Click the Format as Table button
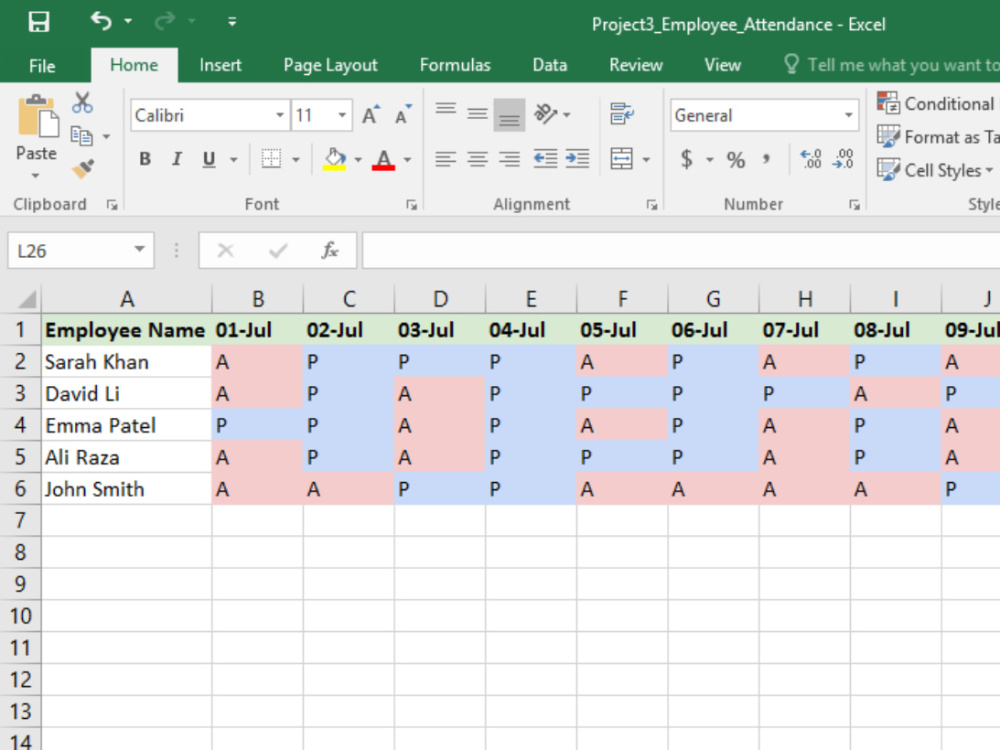This screenshot has width=1000, height=750. (x=937, y=137)
